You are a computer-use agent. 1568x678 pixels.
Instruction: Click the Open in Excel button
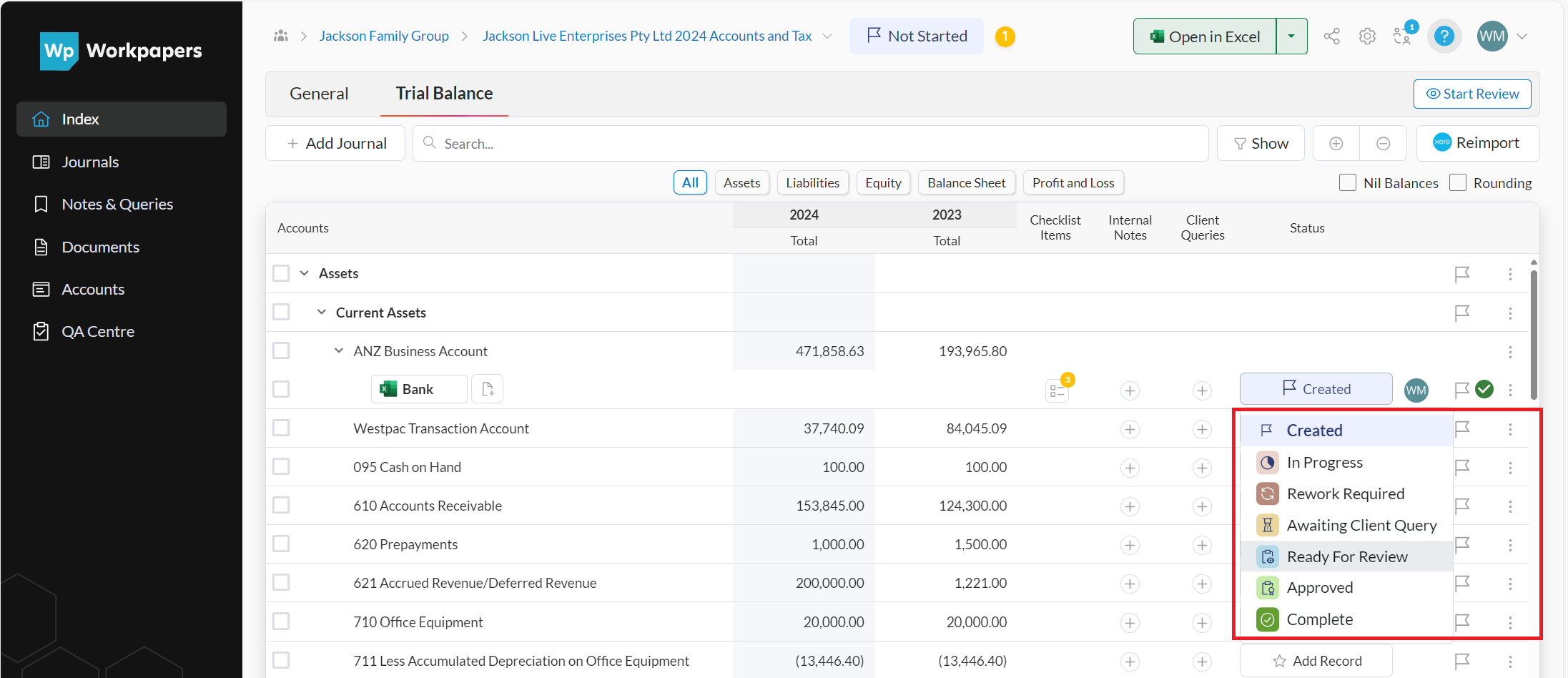tap(1205, 36)
